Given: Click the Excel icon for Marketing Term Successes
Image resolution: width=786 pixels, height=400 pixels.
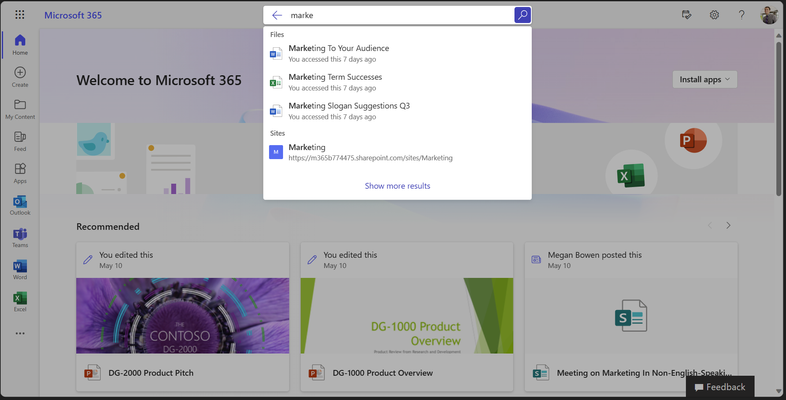Looking at the screenshot, I should pyautogui.click(x=276, y=82).
